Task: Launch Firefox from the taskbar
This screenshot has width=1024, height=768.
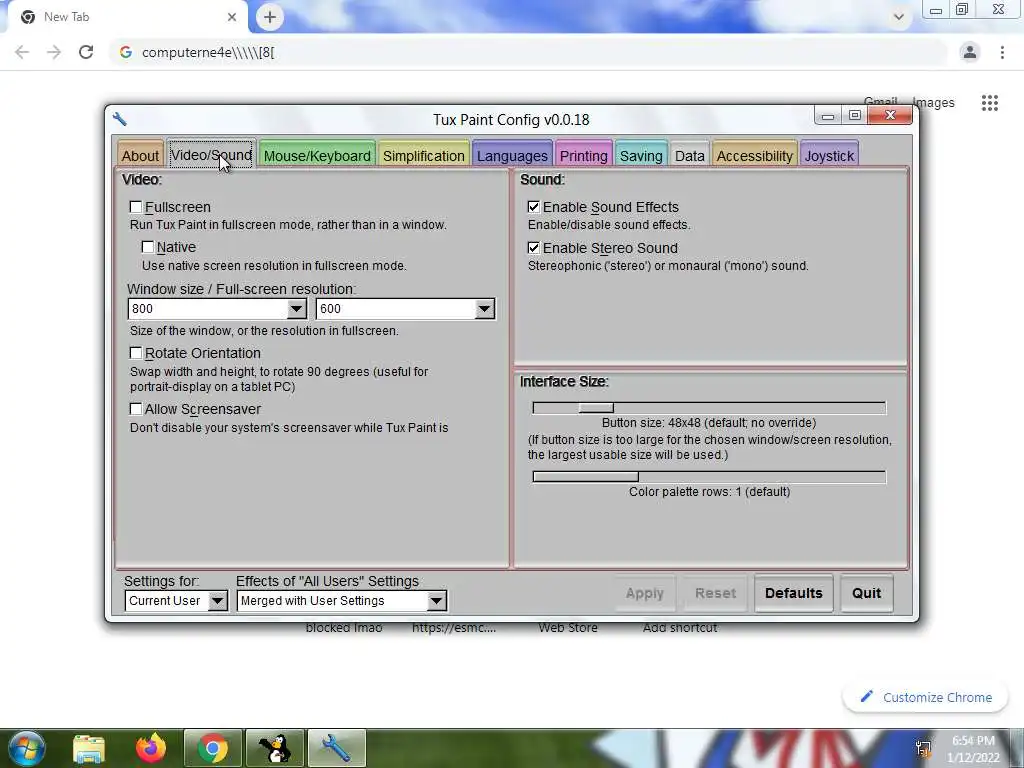Action: (151, 748)
